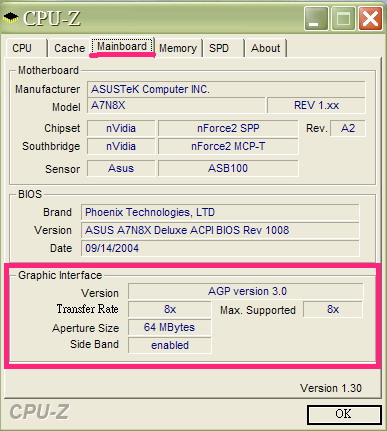Click the Max. Supported 8x value
This screenshot has height=431, width=387.
pyautogui.click(x=333, y=309)
